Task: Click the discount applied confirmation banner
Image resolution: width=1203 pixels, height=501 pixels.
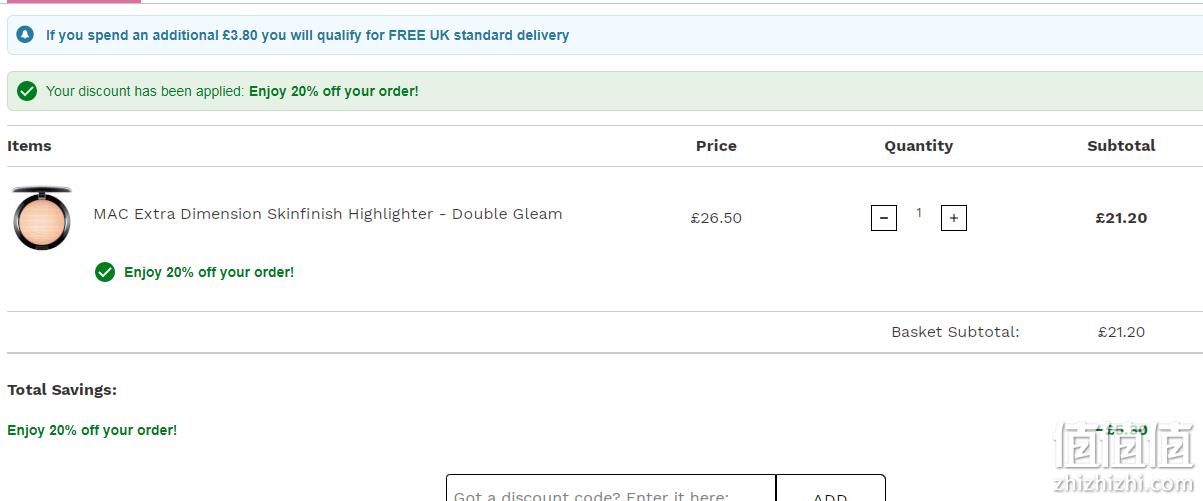Action: (605, 91)
